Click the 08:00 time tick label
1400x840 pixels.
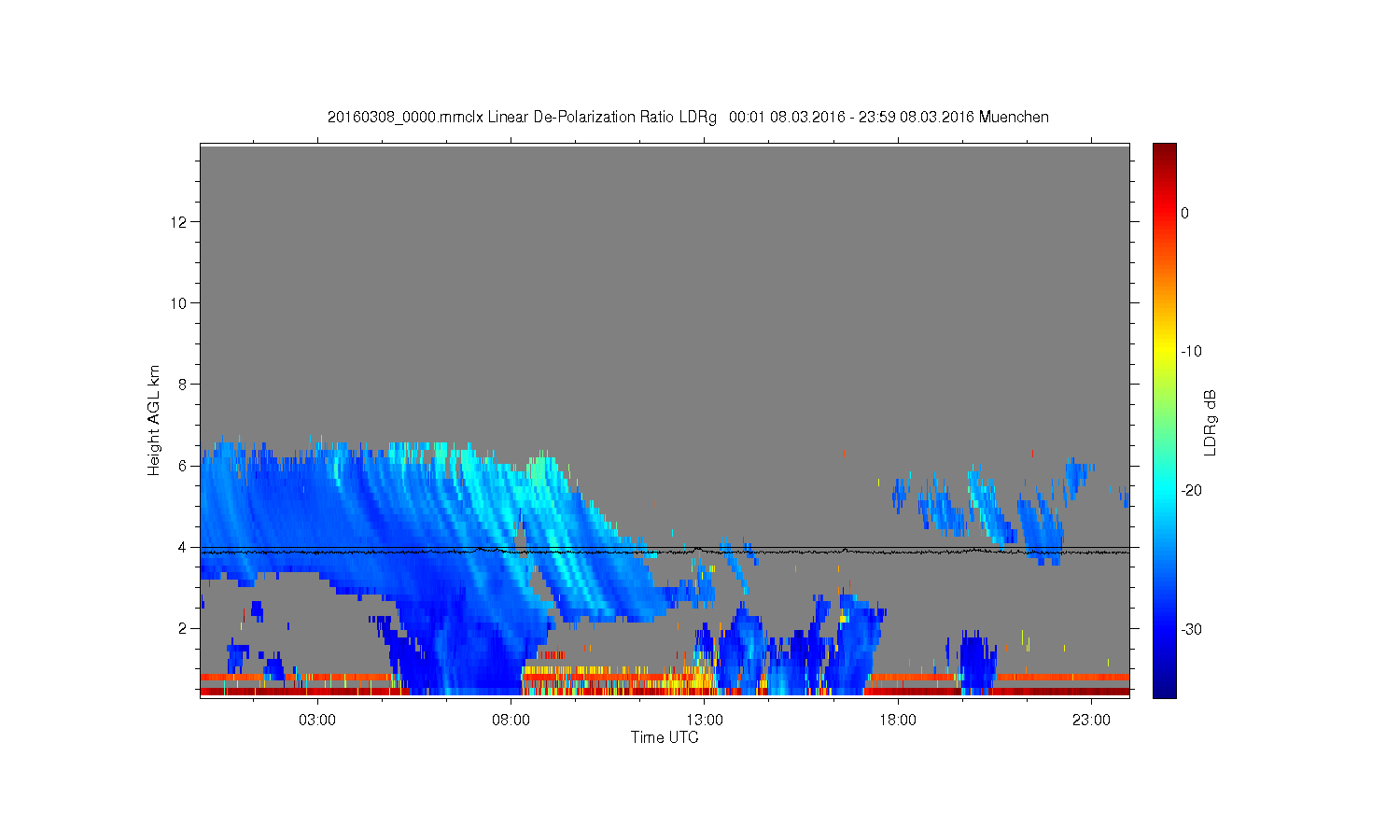(x=511, y=721)
